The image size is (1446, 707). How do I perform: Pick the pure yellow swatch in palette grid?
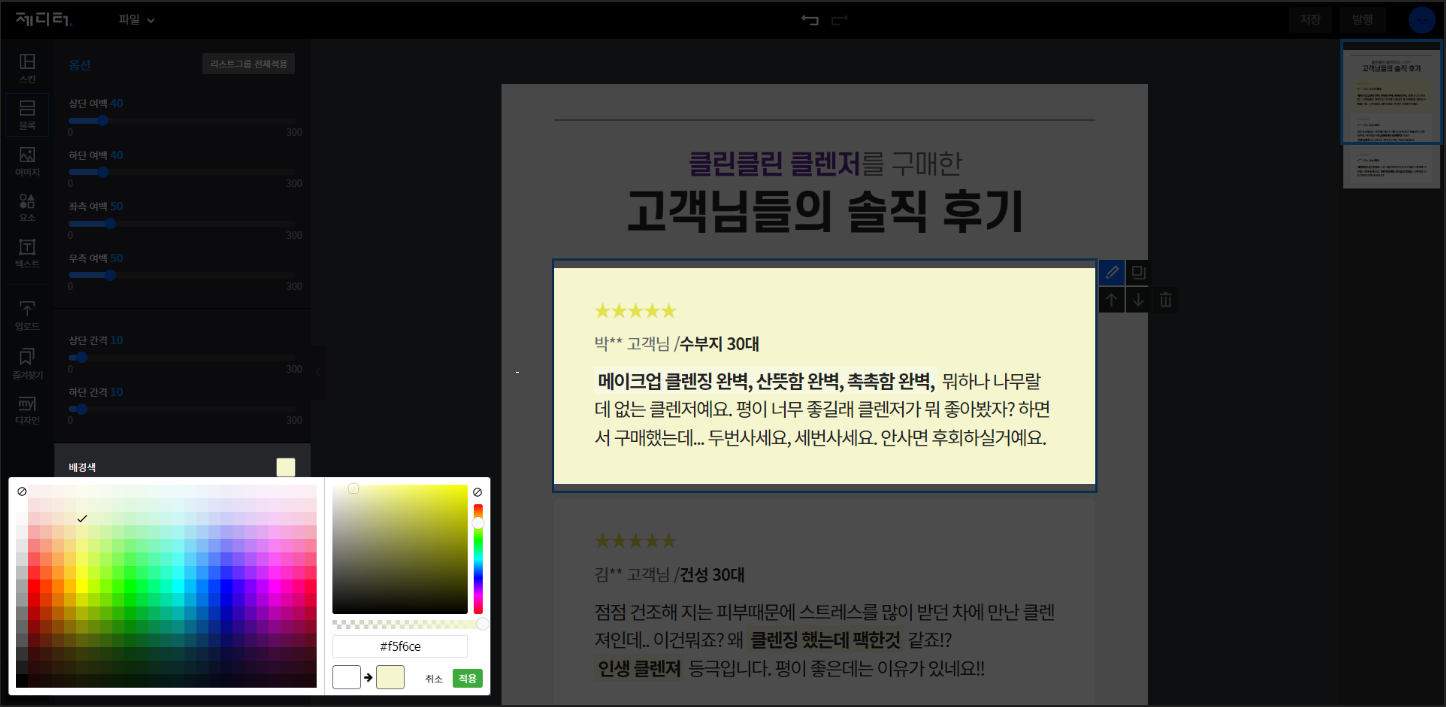click(83, 586)
